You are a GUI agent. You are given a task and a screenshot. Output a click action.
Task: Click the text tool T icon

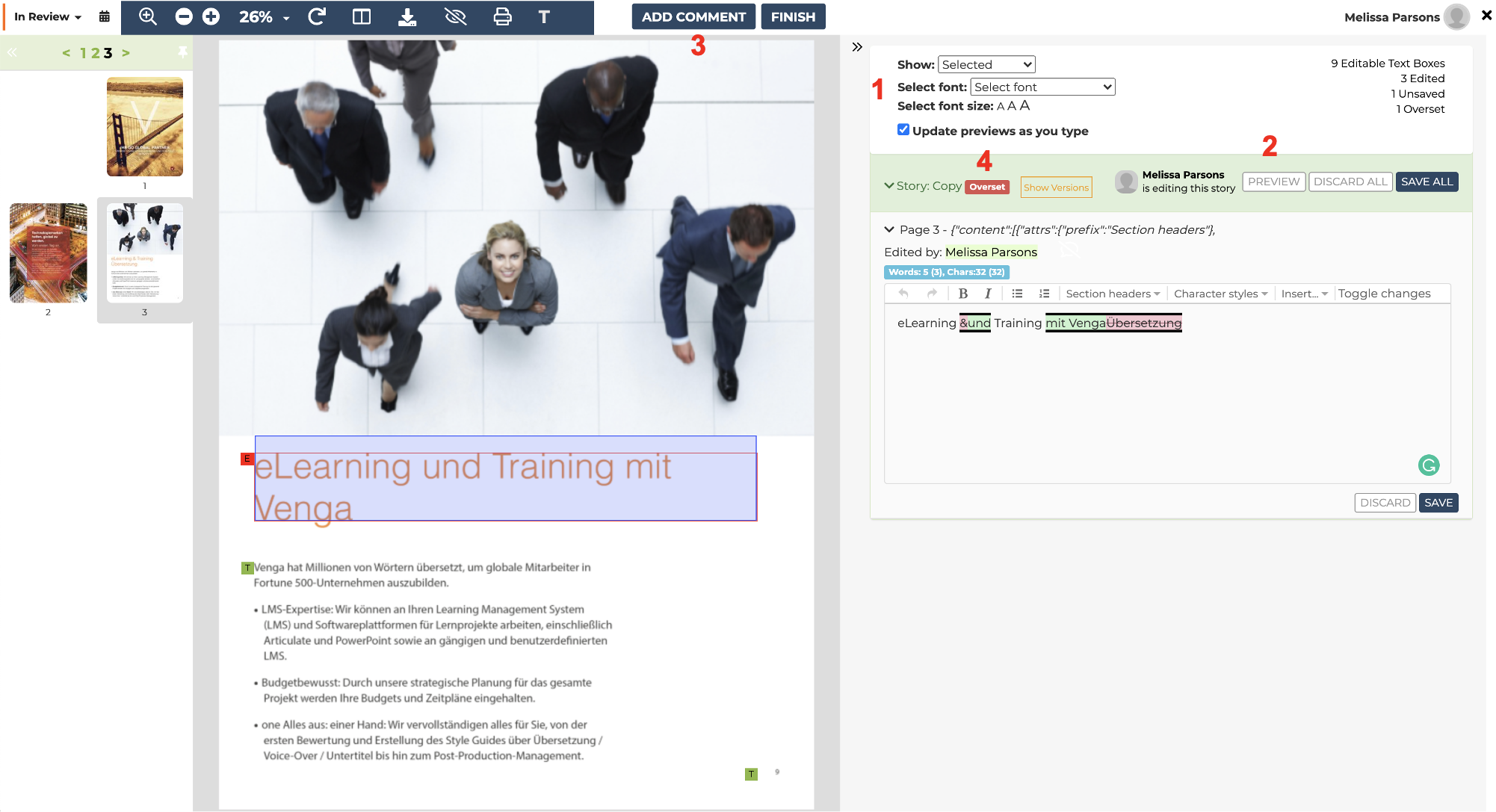pyautogui.click(x=544, y=16)
